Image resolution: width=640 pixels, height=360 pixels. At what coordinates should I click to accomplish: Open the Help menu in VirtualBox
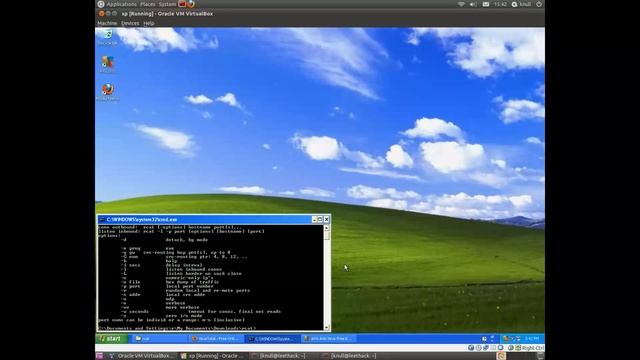click(149, 23)
